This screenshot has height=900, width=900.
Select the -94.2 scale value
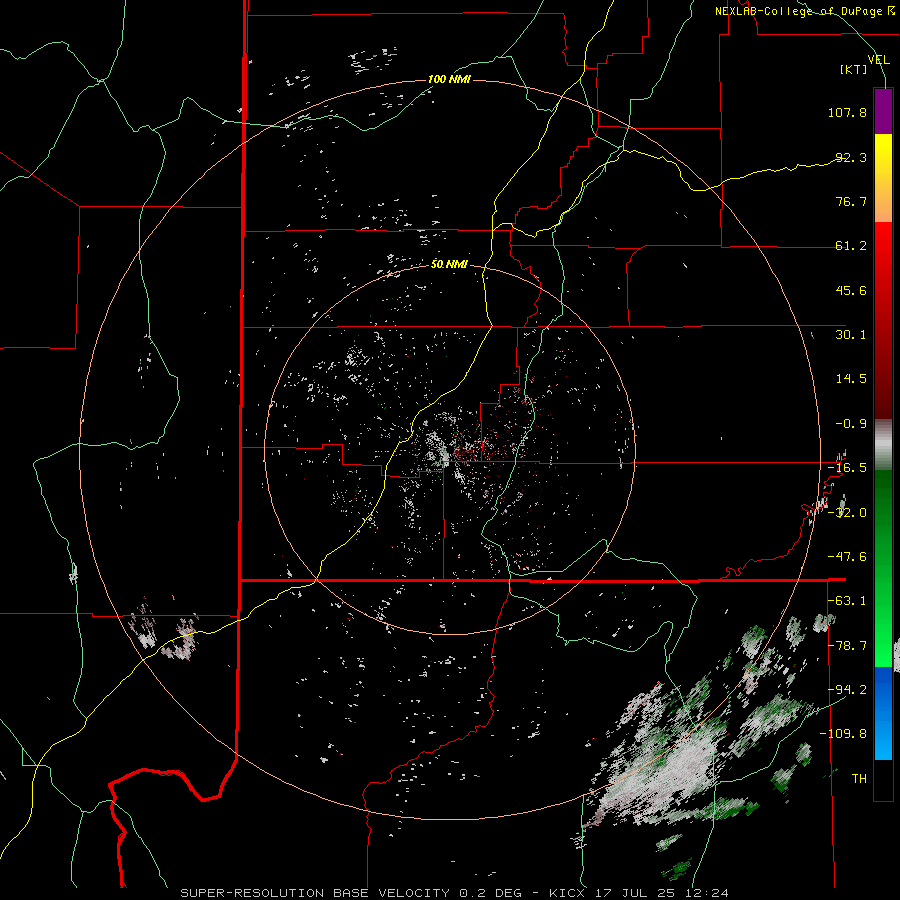click(847, 690)
